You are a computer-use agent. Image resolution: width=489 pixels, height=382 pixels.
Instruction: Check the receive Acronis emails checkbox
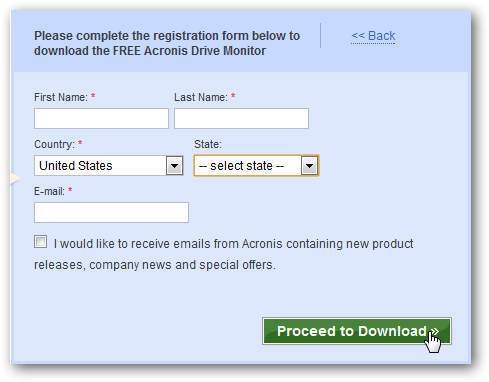(x=41, y=242)
